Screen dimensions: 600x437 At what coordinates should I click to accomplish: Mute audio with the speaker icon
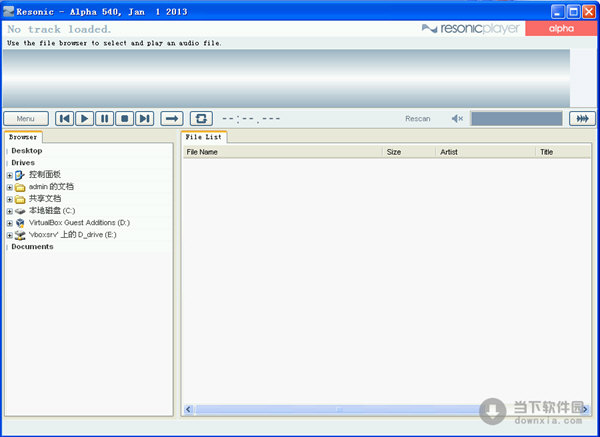click(457, 119)
